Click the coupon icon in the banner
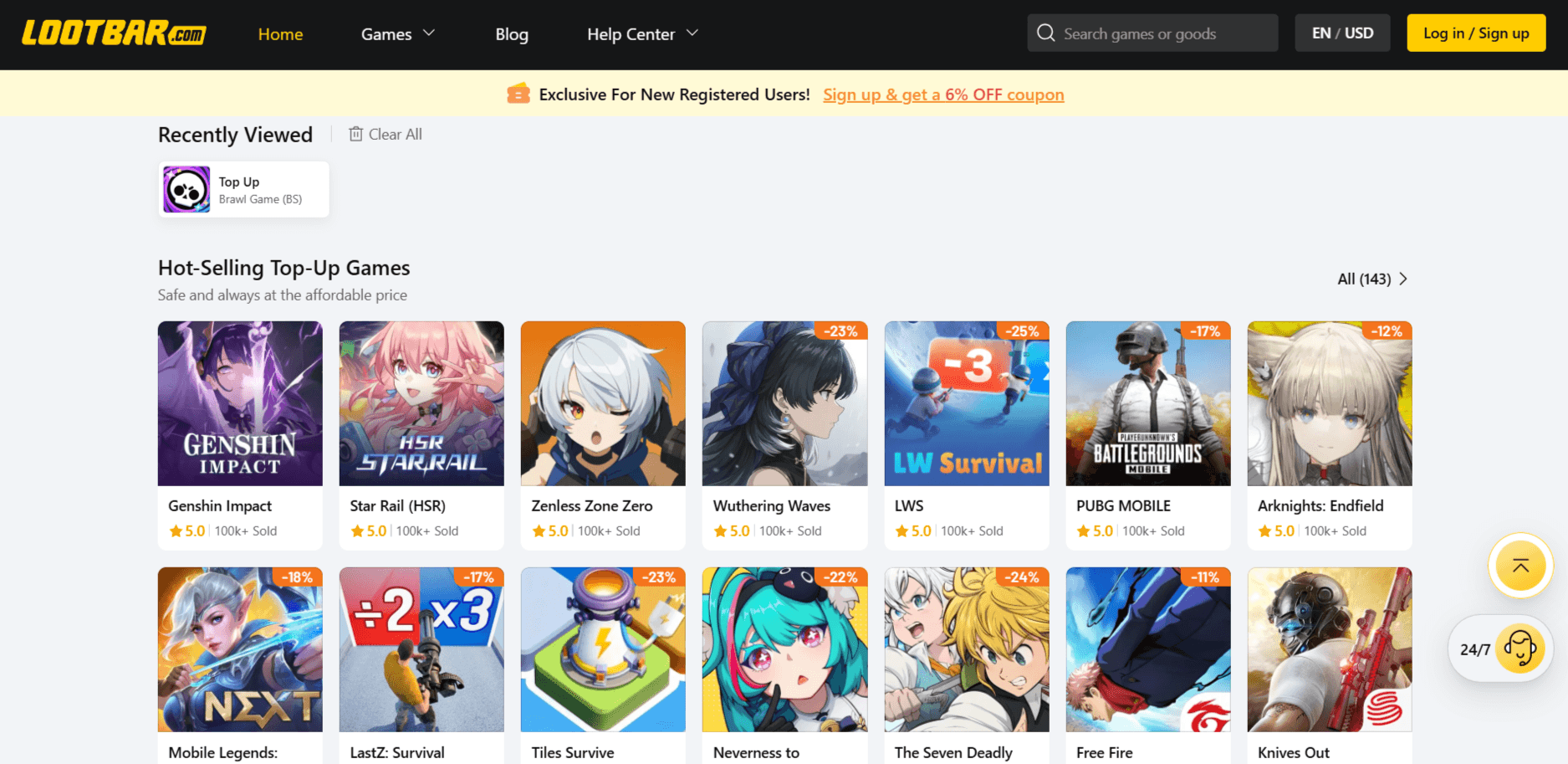 (x=518, y=94)
